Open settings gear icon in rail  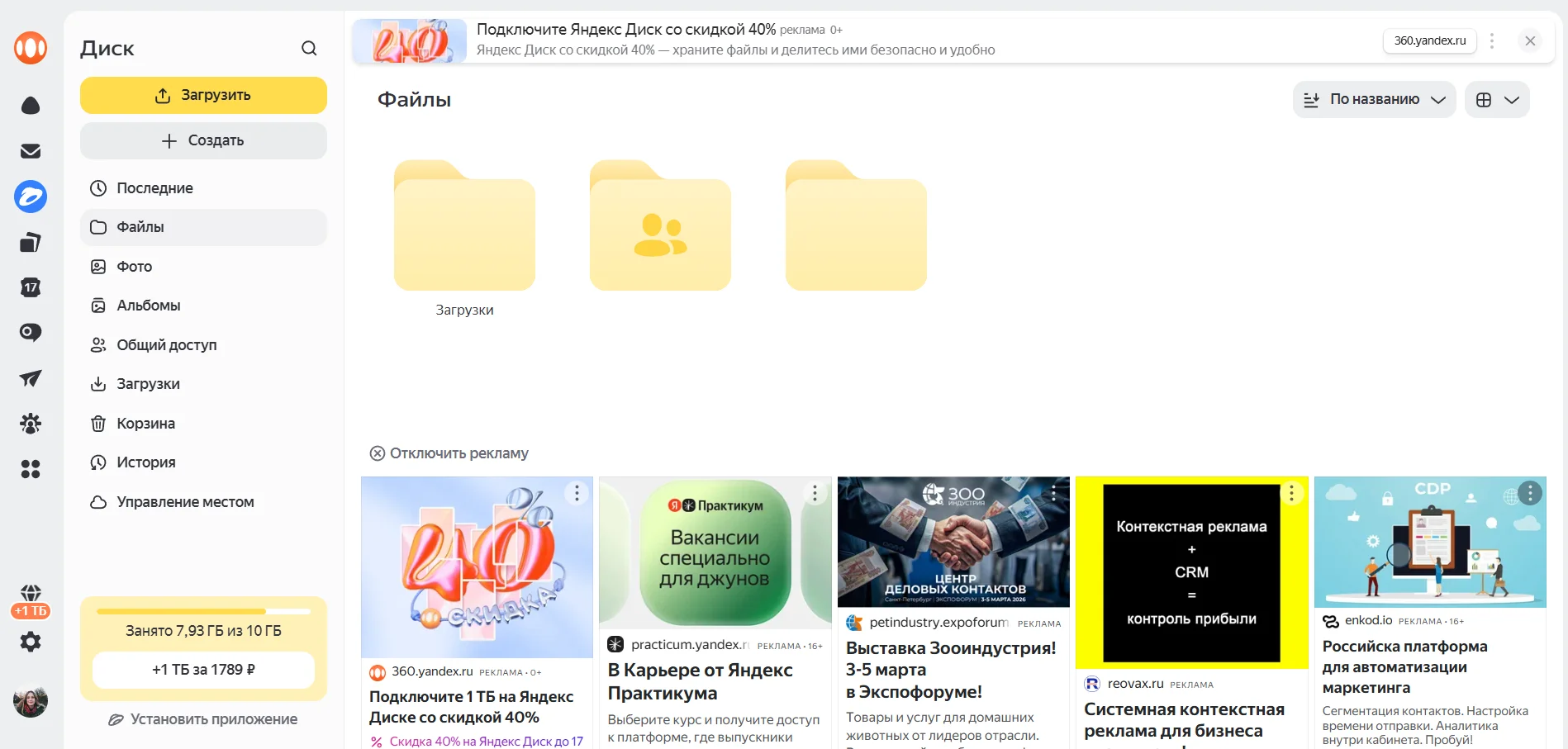click(x=31, y=642)
